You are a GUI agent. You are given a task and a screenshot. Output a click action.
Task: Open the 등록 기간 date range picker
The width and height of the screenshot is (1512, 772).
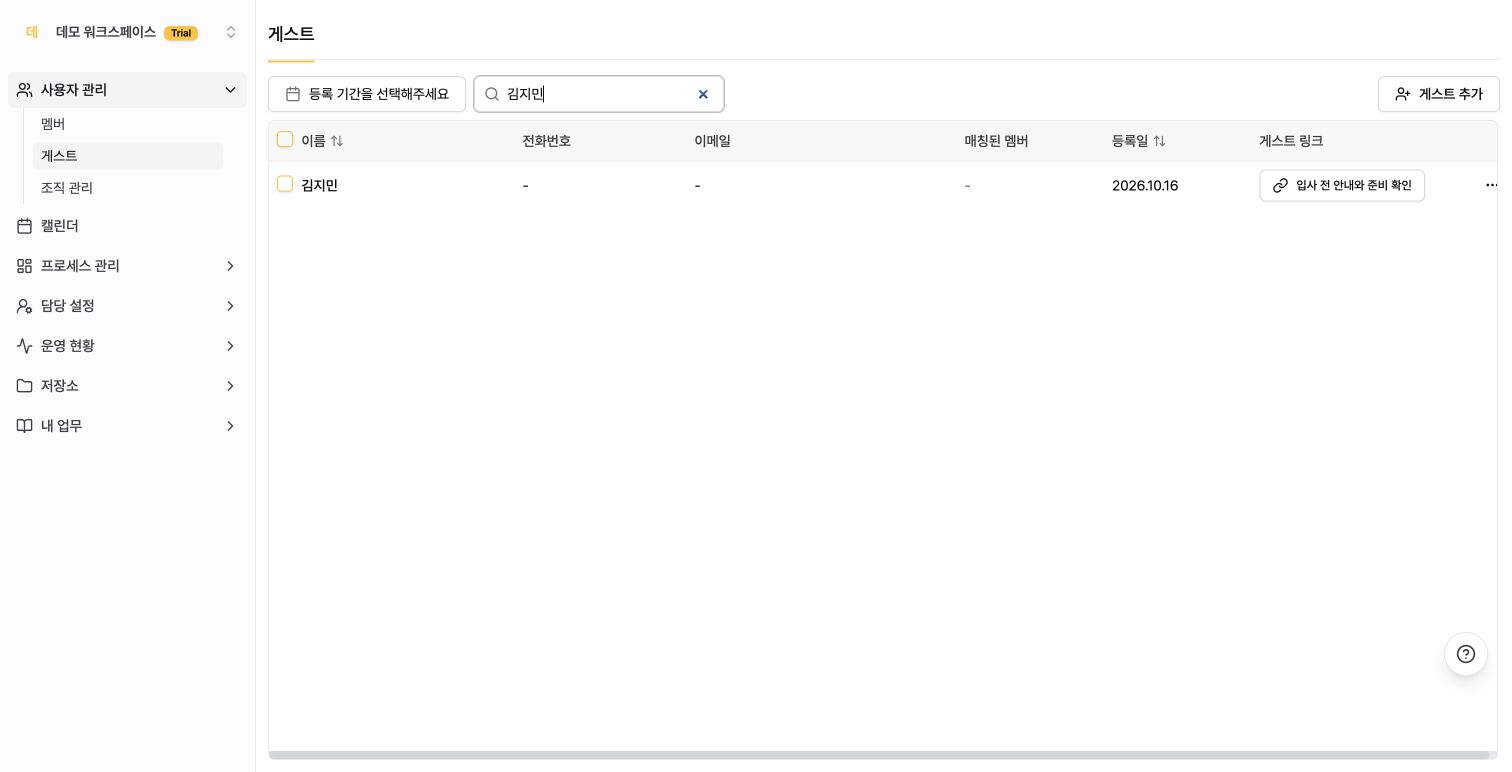tap(367, 94)
